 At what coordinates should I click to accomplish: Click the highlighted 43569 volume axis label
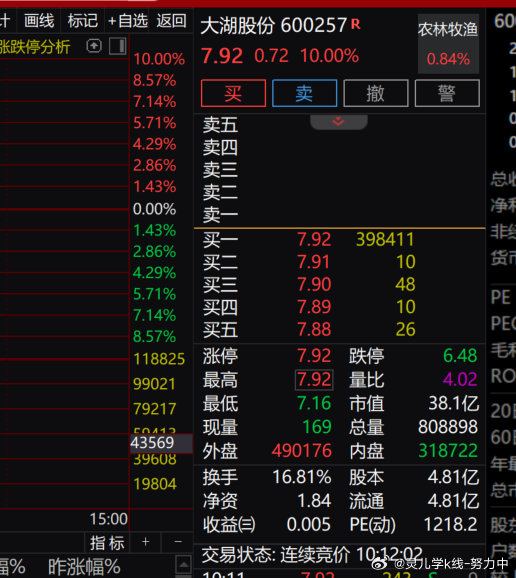point(161,443)
